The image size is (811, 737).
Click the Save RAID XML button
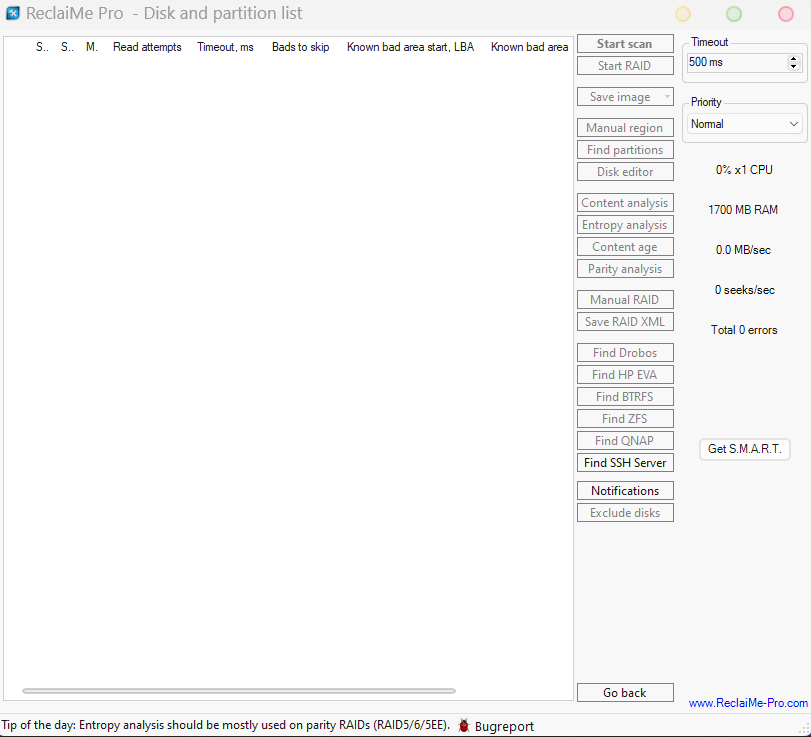coord(625,322)
